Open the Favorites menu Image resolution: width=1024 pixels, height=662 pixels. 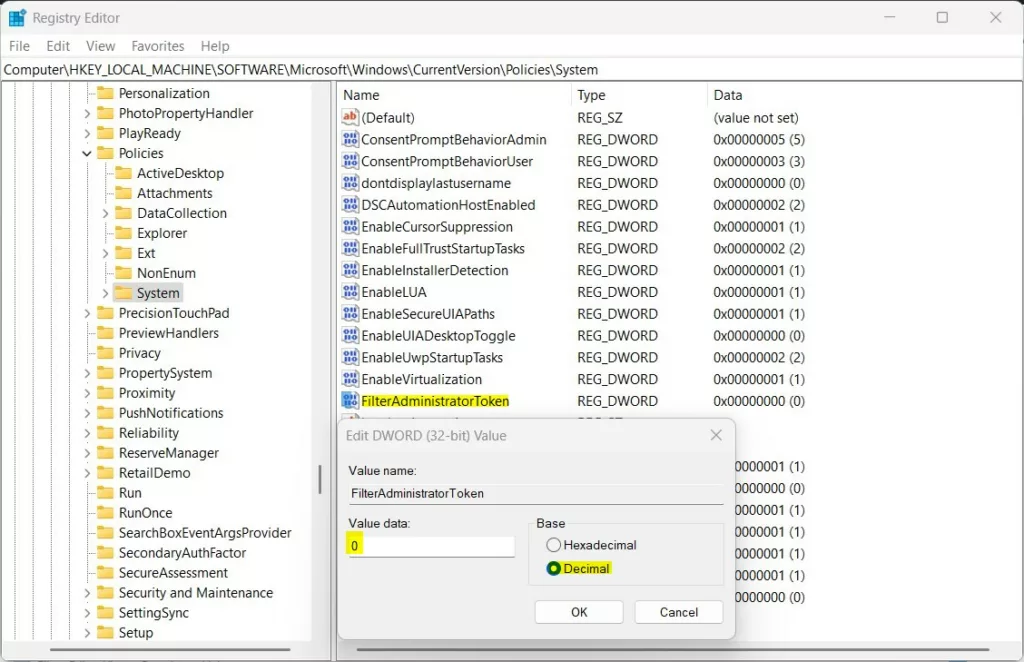(x=158, y=46)
